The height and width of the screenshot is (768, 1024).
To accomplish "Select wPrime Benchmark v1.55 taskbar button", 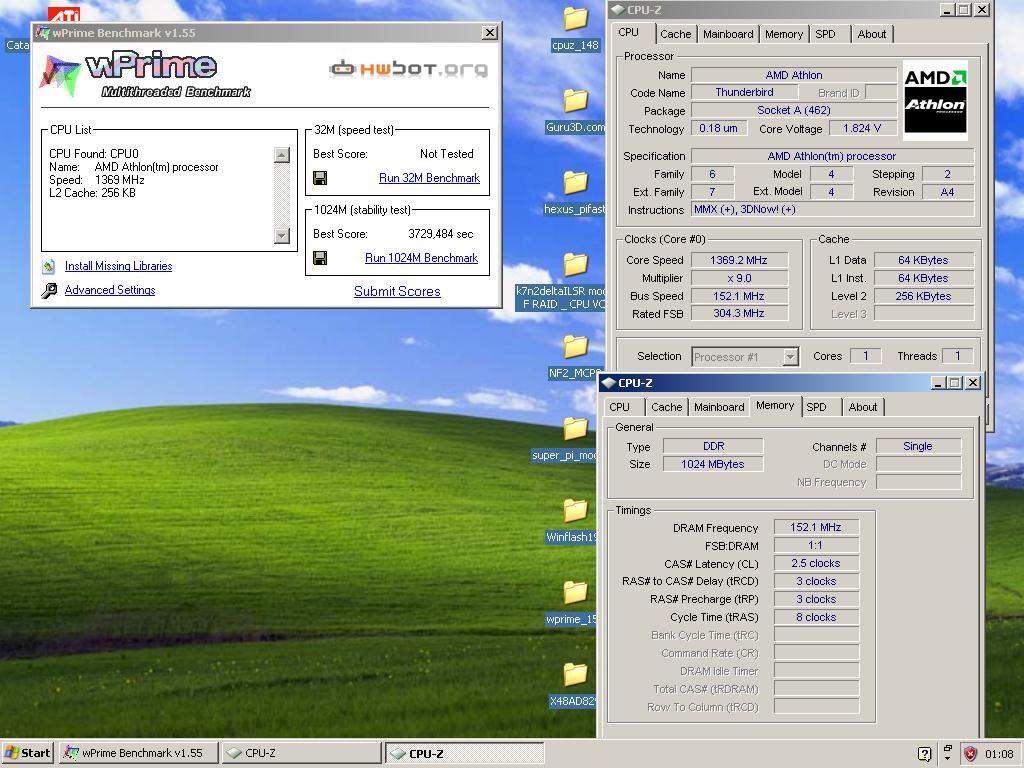I will (x=138, y=753).
